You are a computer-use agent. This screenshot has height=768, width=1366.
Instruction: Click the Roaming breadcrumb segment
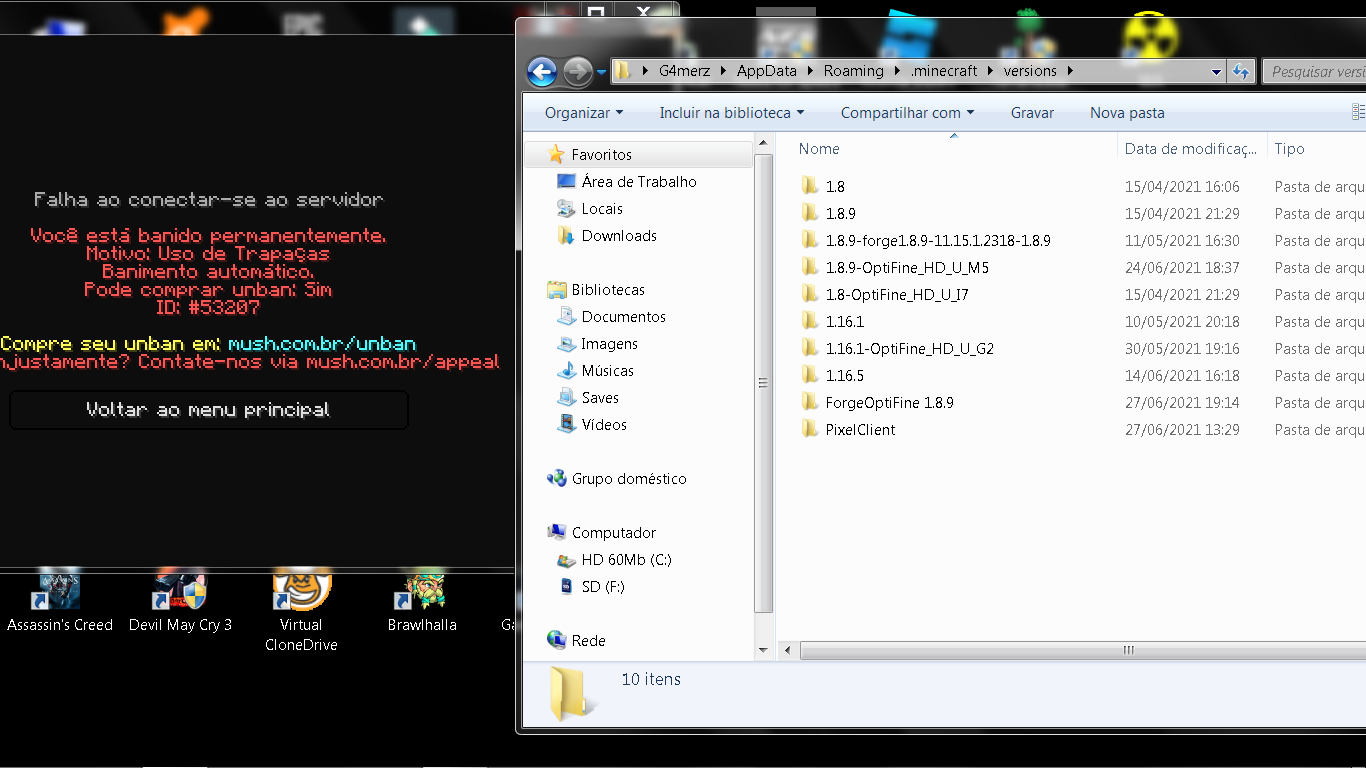(853, 71)
